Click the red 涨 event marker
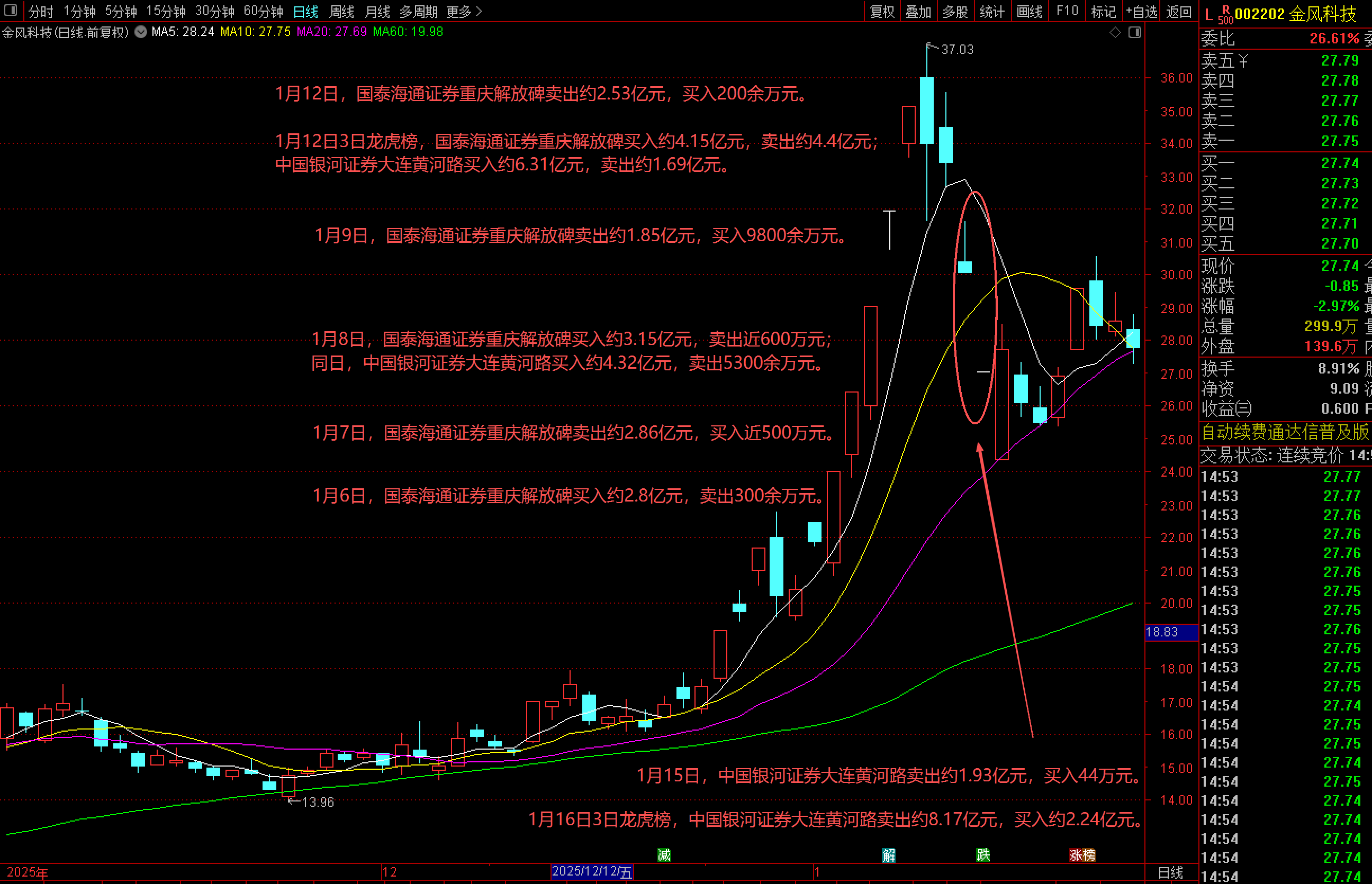Screen dimensions: 1372x884 point(1076,855)
